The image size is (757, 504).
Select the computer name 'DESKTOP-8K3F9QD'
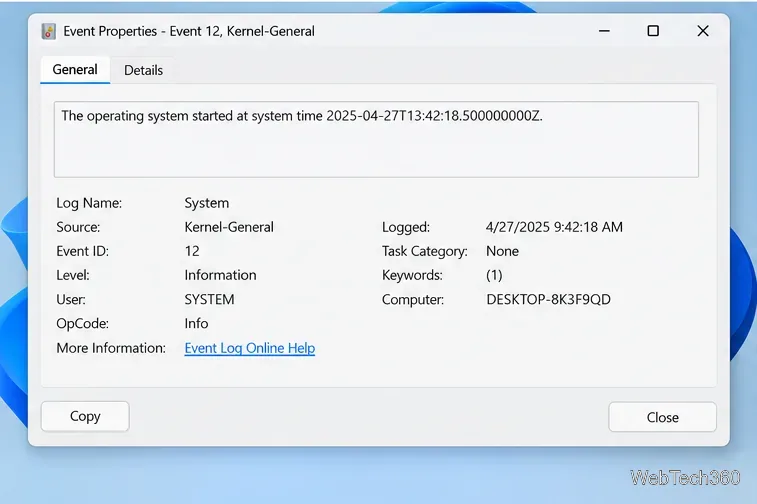click(548, 299)
